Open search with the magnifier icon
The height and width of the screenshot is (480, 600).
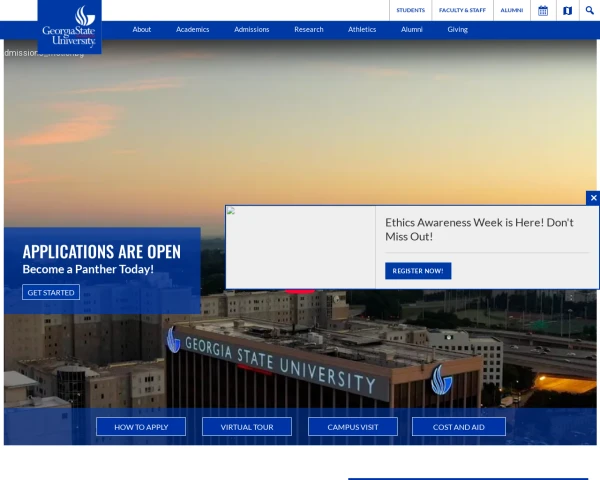590,10
